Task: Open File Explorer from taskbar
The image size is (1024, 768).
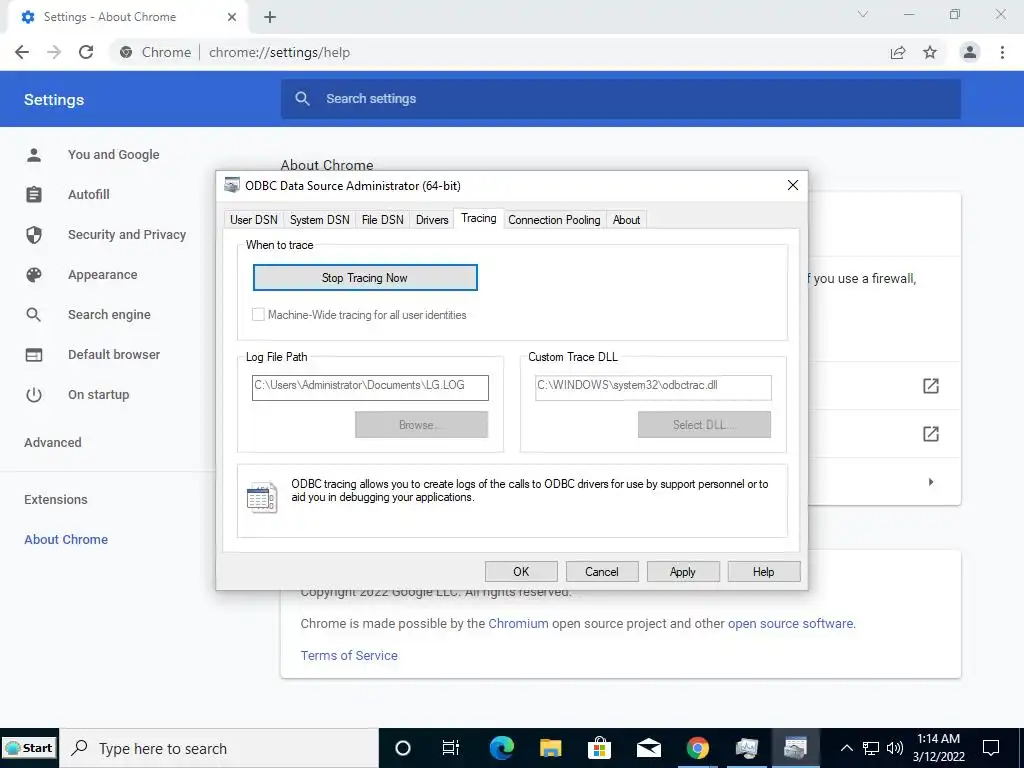Action: tap(551, 748)
